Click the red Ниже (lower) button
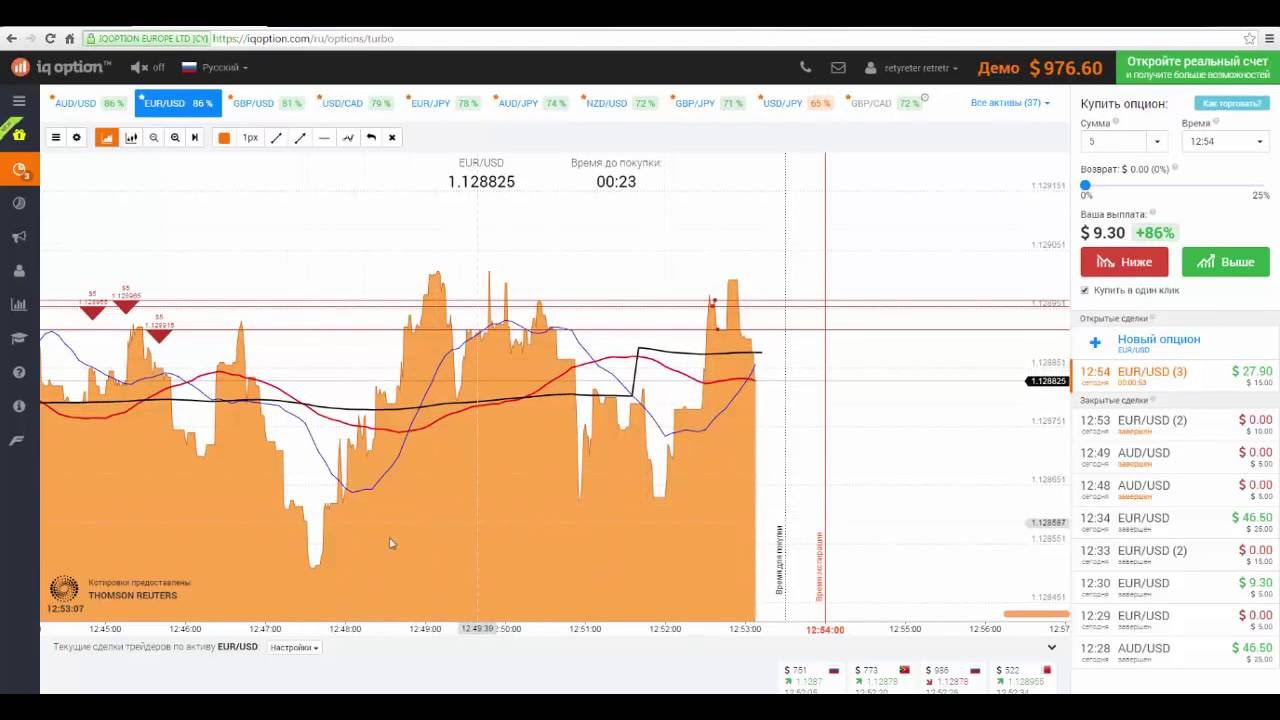The height and width of the screenshot is (720, 1280). [x=1124, y=262]
